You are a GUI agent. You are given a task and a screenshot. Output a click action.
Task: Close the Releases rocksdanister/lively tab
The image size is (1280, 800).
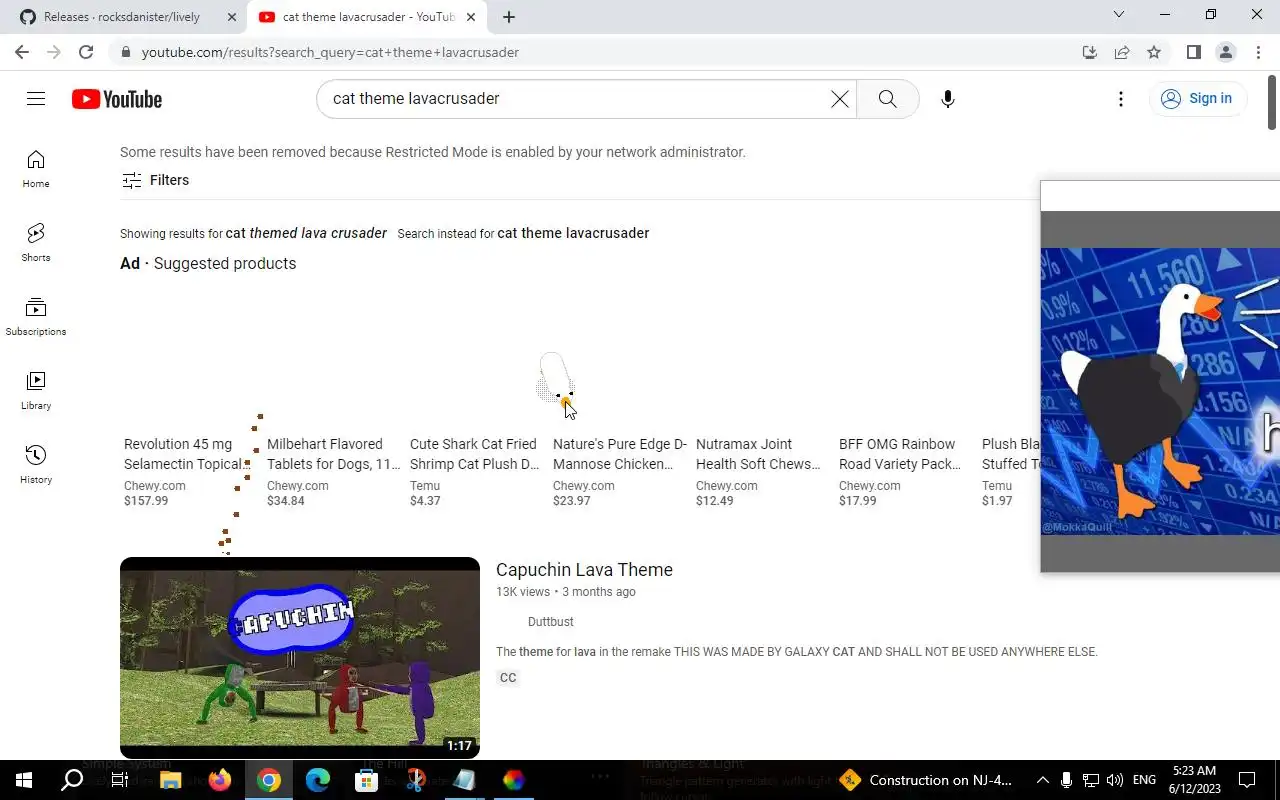[231, 17]
